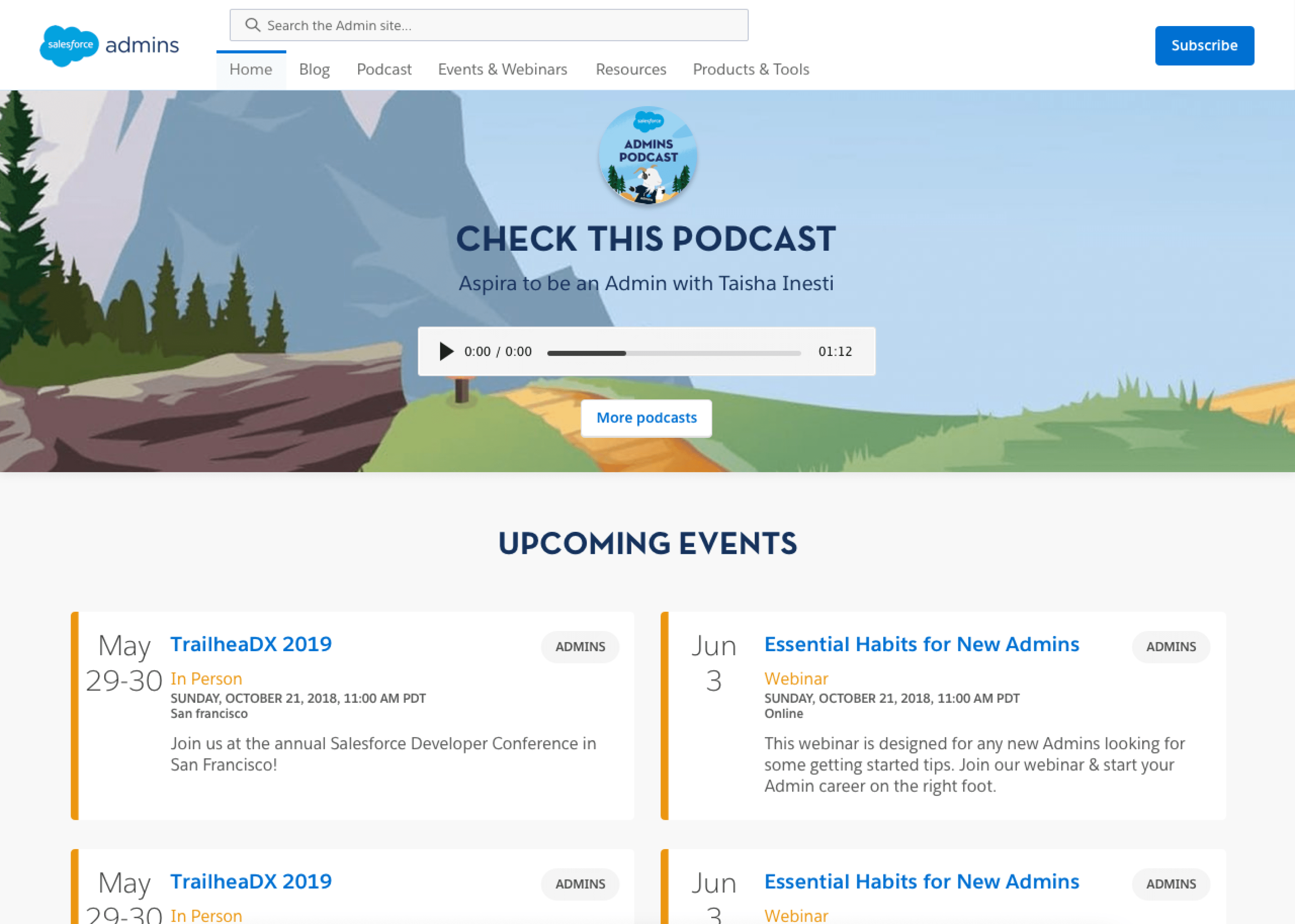
Task: Click ADMINS tag on second Essential Habits card
Action: [x=1171, y=884]
